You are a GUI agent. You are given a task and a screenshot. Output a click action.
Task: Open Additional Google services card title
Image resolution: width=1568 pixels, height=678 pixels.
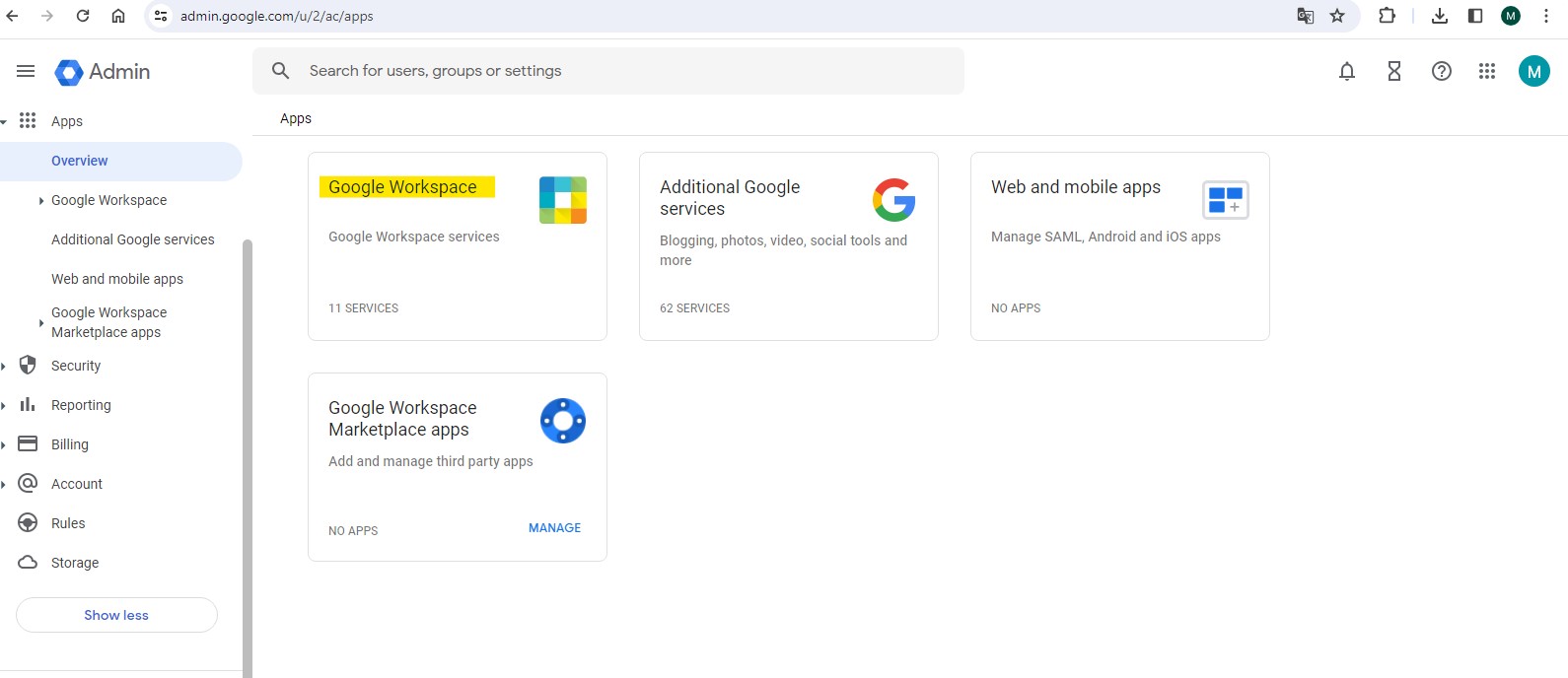pos(730,198)
